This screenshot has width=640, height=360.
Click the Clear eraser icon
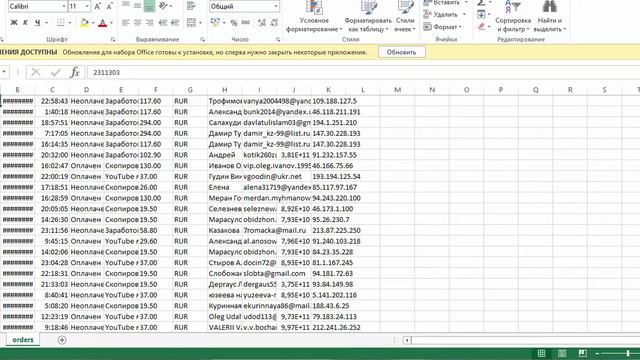click(481, 27)
